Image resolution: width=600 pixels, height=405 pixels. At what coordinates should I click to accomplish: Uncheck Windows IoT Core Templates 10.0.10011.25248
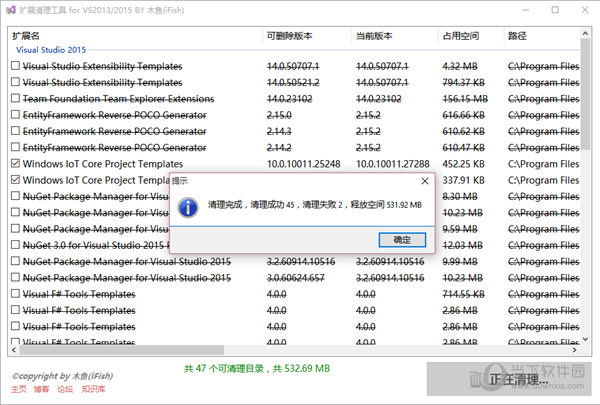pos(15,163)
